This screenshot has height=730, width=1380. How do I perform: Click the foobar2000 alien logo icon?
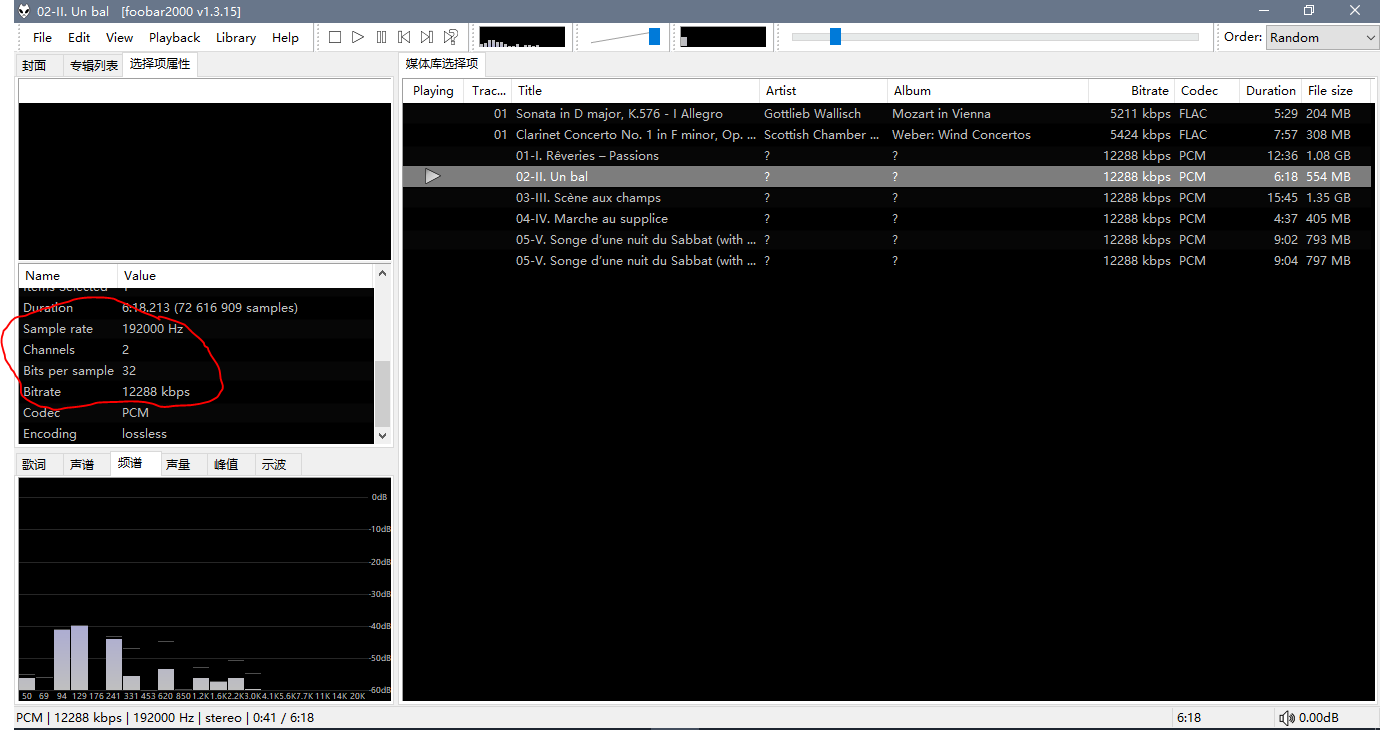click(x=23, y=11)
